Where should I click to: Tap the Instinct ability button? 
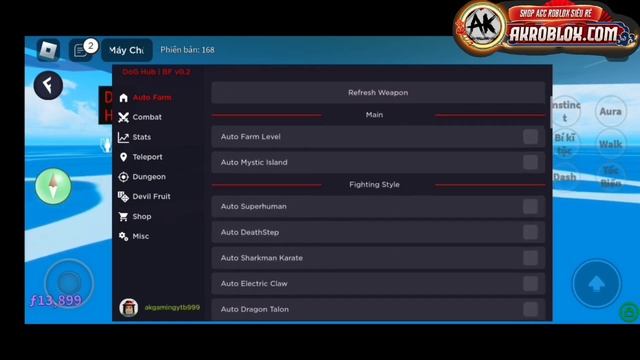(566, 111)
